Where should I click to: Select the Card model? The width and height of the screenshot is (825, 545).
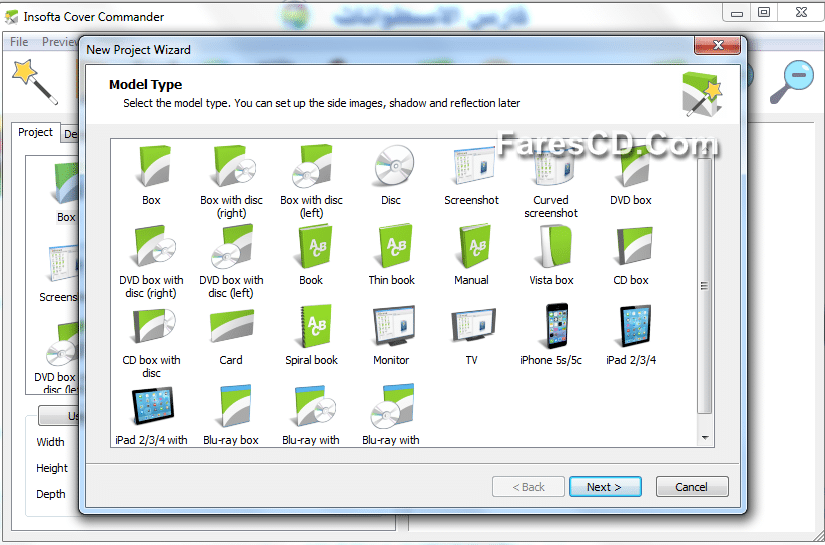coord(232,336)
